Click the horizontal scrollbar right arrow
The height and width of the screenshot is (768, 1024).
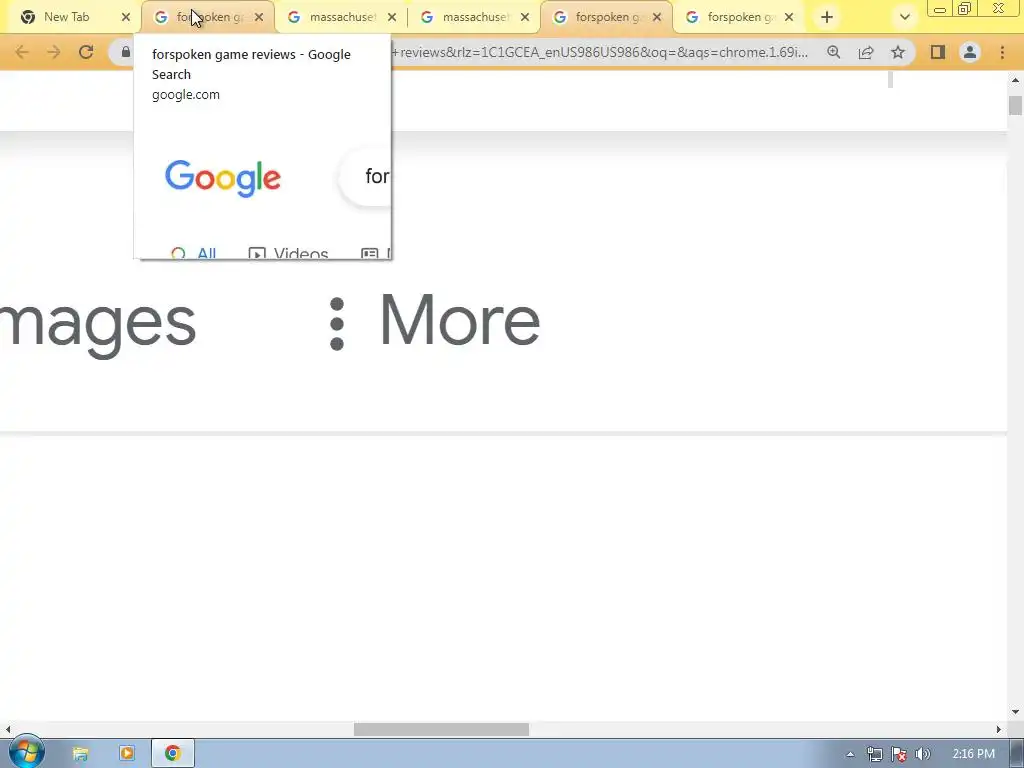tap(999, 729)
